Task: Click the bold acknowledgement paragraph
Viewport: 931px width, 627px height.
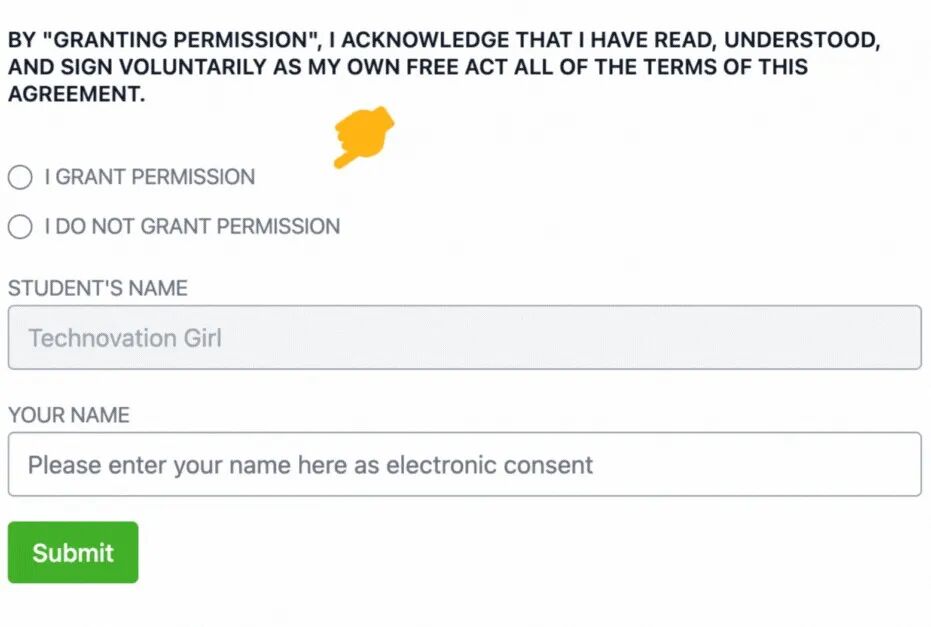Action: click(440, 68)
